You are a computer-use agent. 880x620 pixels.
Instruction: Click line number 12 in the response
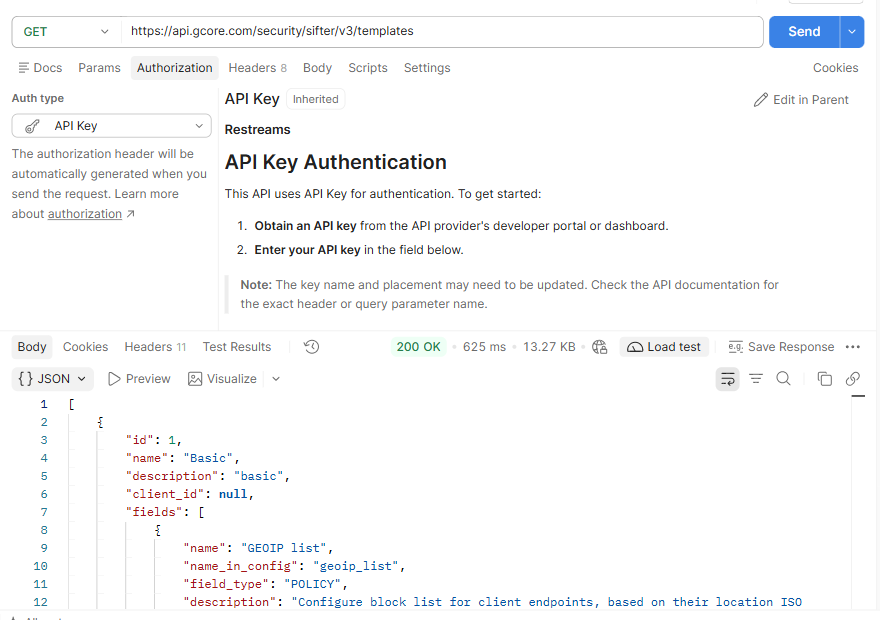[40, 602]
